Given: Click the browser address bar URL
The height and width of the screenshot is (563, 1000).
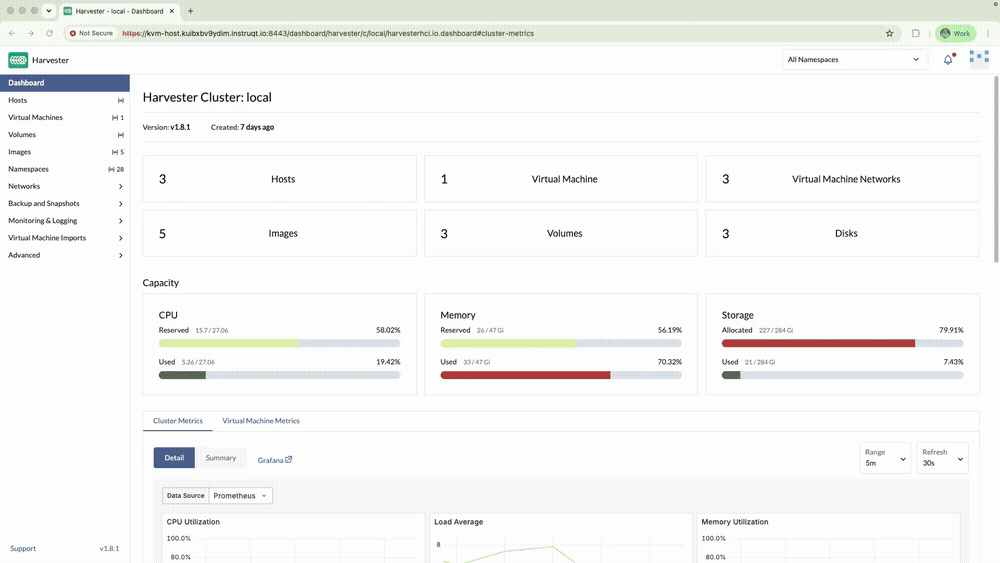Looking at the screenshot, I should [x=328, y=33].
